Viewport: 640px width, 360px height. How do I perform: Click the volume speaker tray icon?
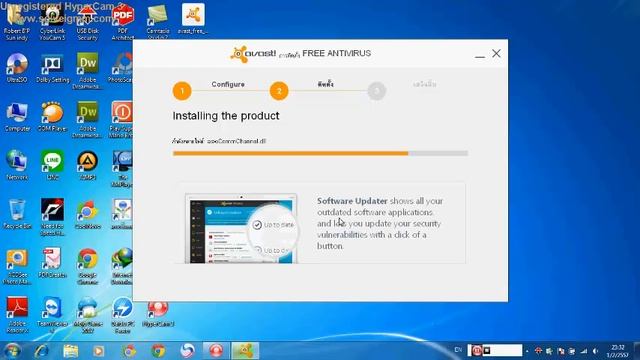tap(595, 351)
